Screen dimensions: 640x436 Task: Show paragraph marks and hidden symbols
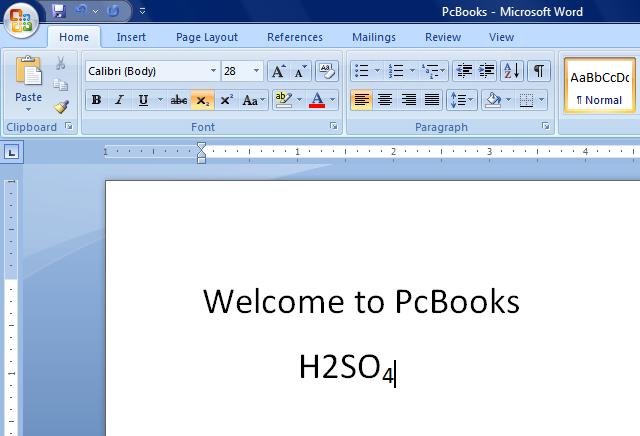[539, 71]
